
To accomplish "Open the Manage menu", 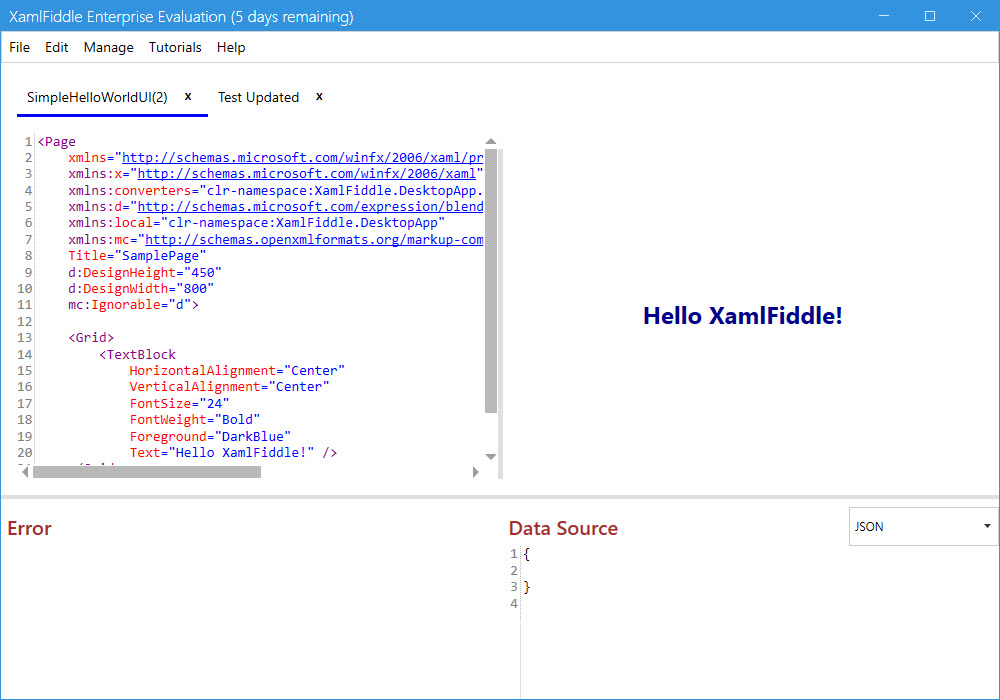I will click(x=108, y=47).
